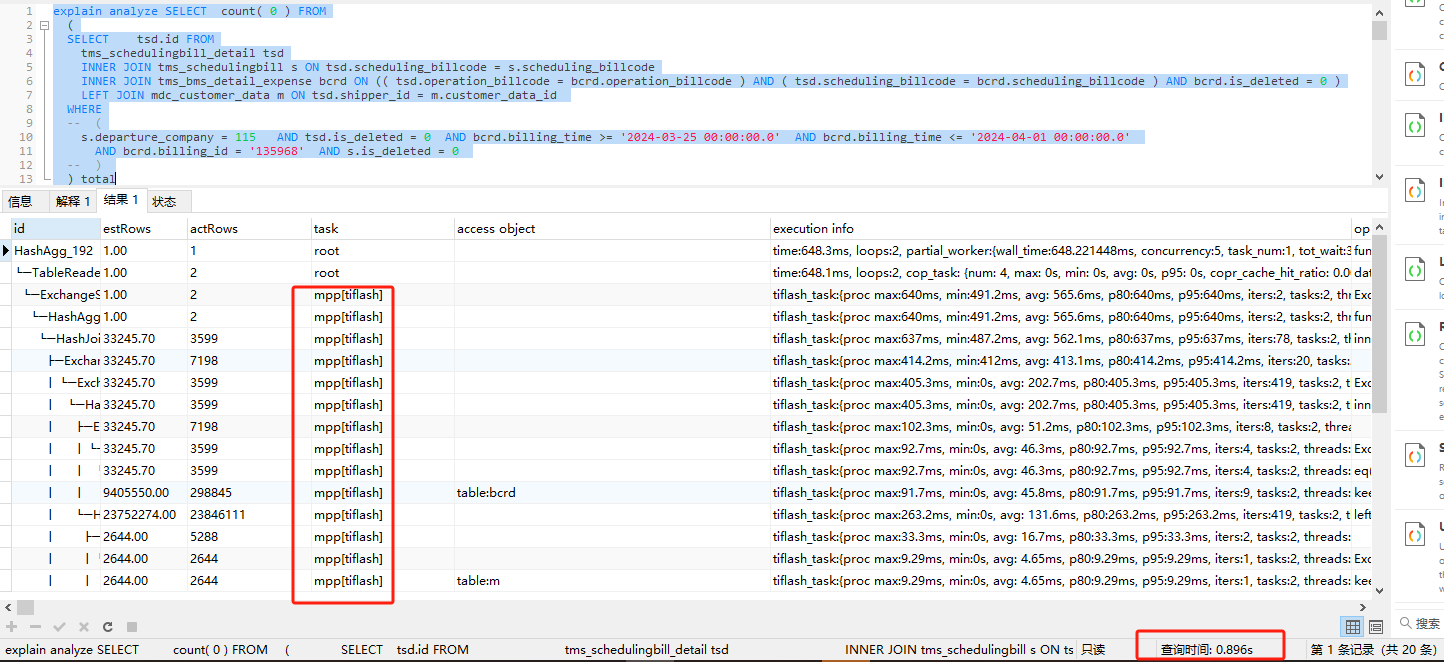Click the add record plus icon
The width and height of the screenshot is (1444, 662).
pyautogui.click(x=12, y=627)
